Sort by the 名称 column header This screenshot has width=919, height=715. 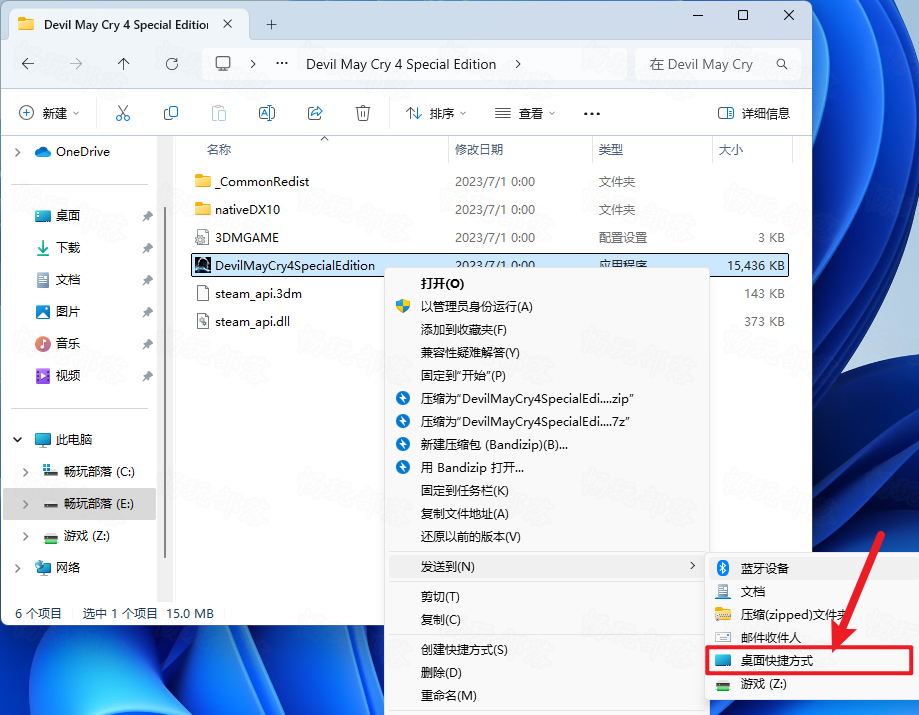tap(219, 150)
